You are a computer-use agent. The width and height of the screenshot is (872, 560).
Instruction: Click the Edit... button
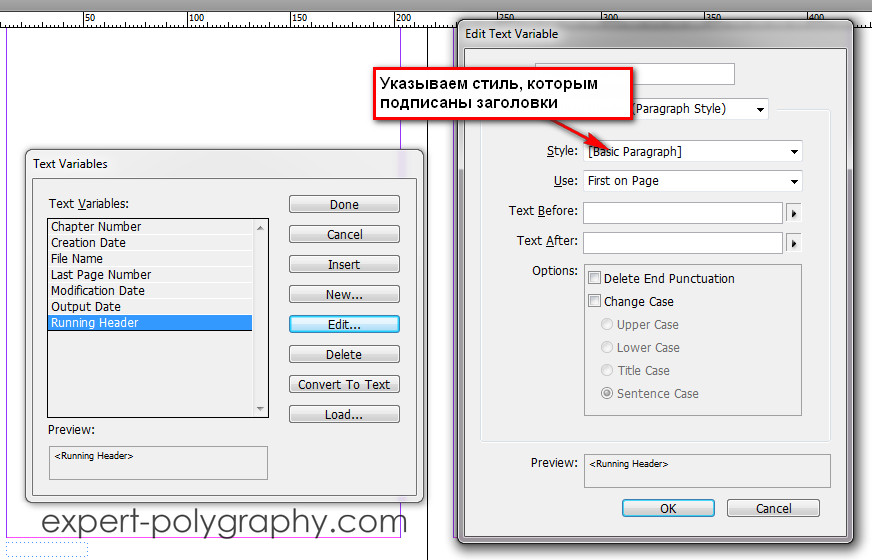pos(344,324)
